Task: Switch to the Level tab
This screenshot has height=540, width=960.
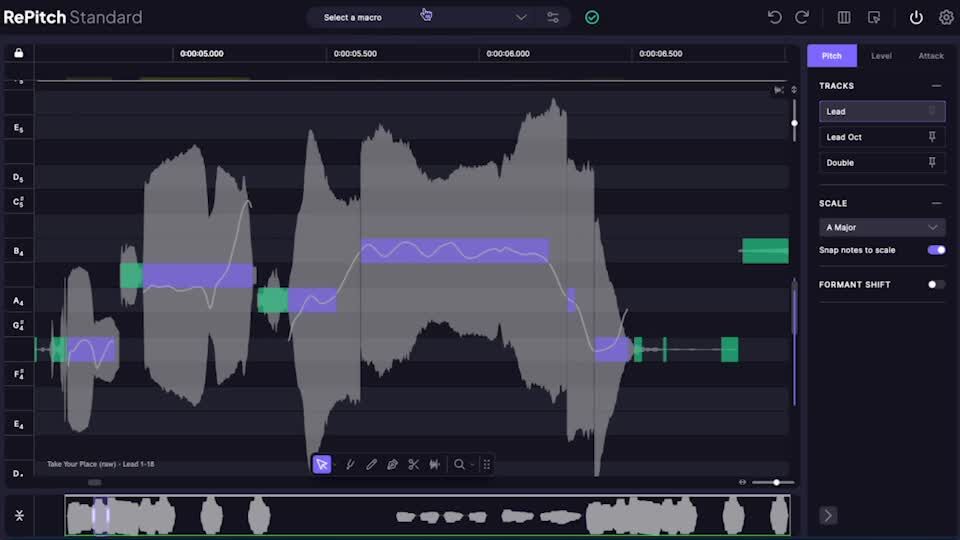Action: [881, 56]
